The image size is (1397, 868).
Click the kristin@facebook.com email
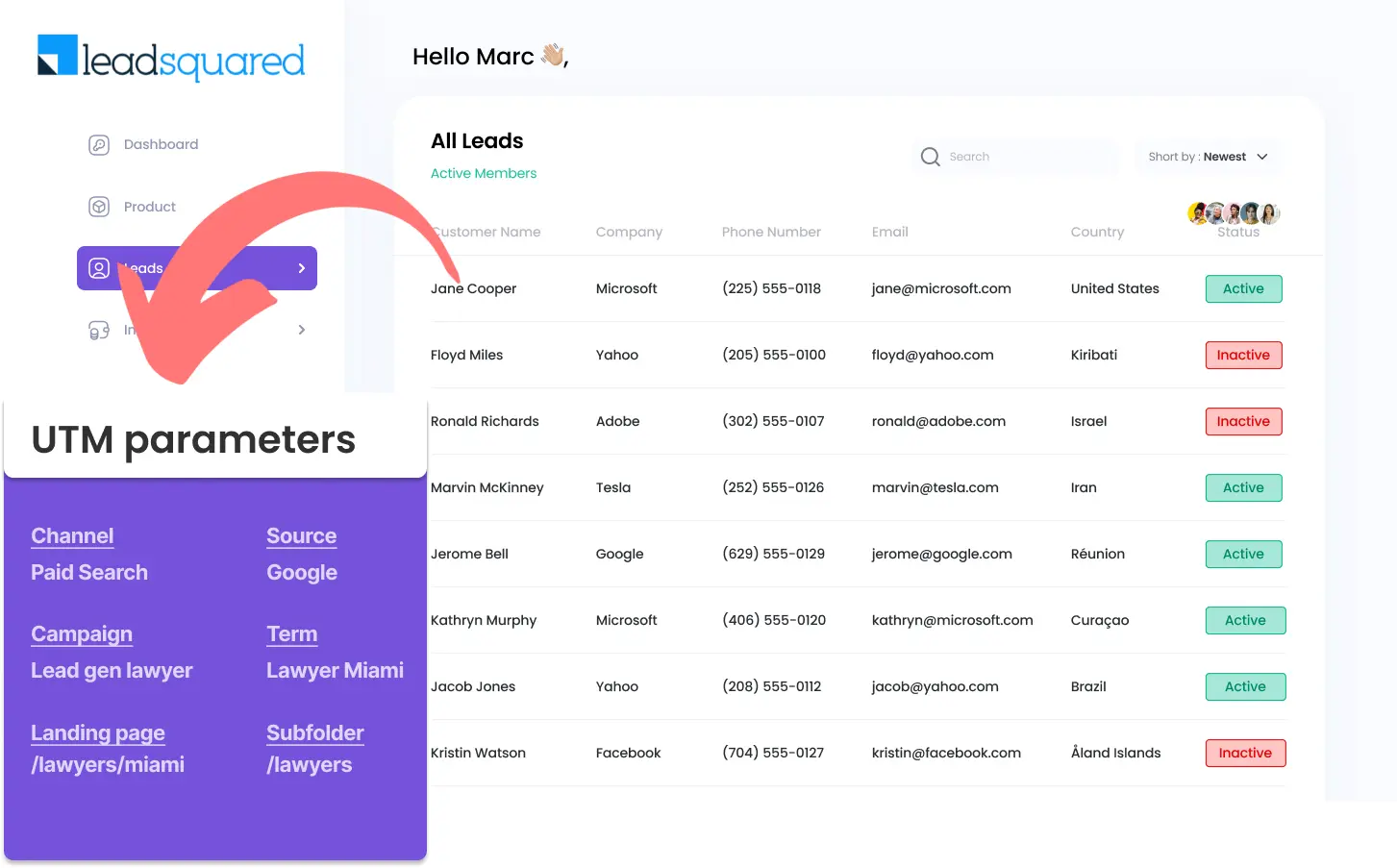(x=946, y=753)
